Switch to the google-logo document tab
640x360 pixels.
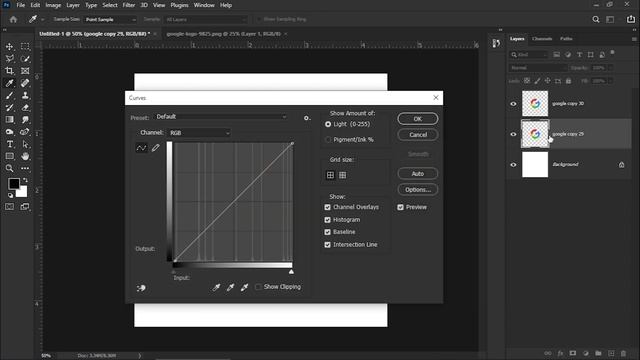224,34
